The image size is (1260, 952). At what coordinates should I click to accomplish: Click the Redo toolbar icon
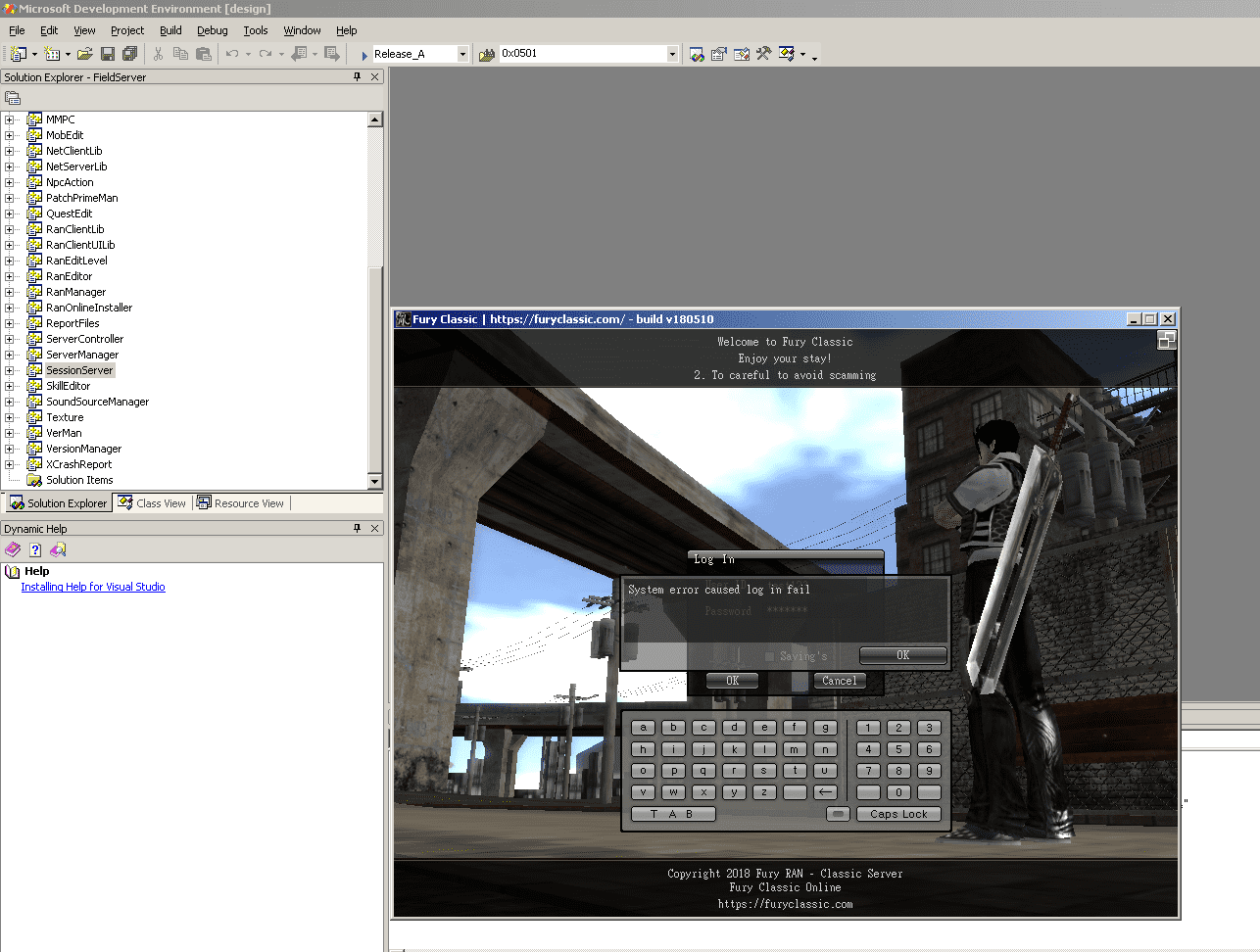pos(266,54)
